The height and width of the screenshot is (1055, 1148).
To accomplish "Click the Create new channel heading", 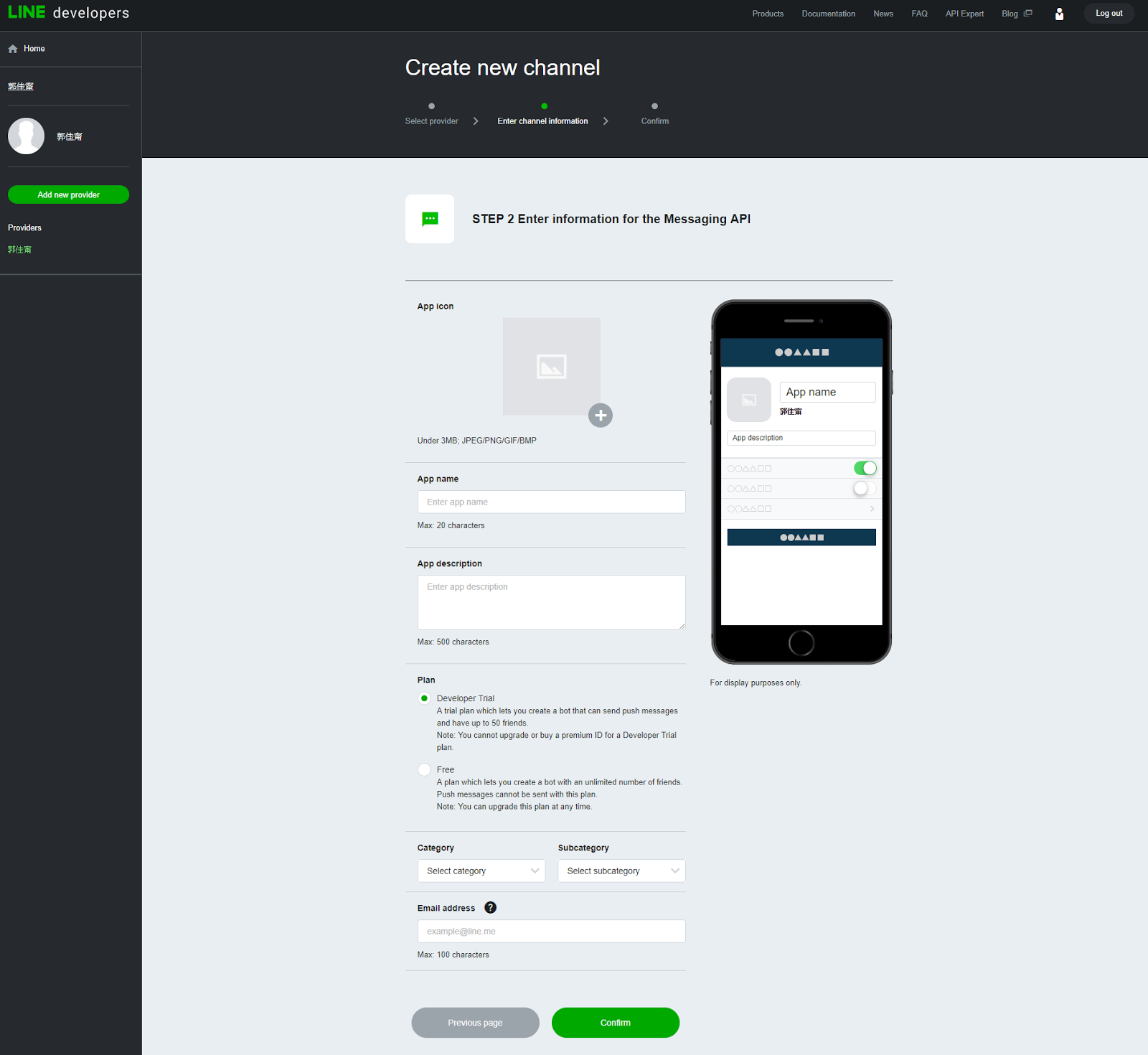I will coord(502,67).
